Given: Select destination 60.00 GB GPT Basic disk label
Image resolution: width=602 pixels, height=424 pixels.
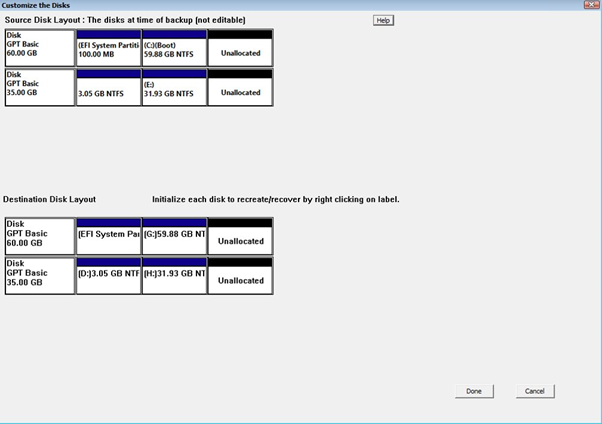Looking at the screenshot, I should pos(40,236).
